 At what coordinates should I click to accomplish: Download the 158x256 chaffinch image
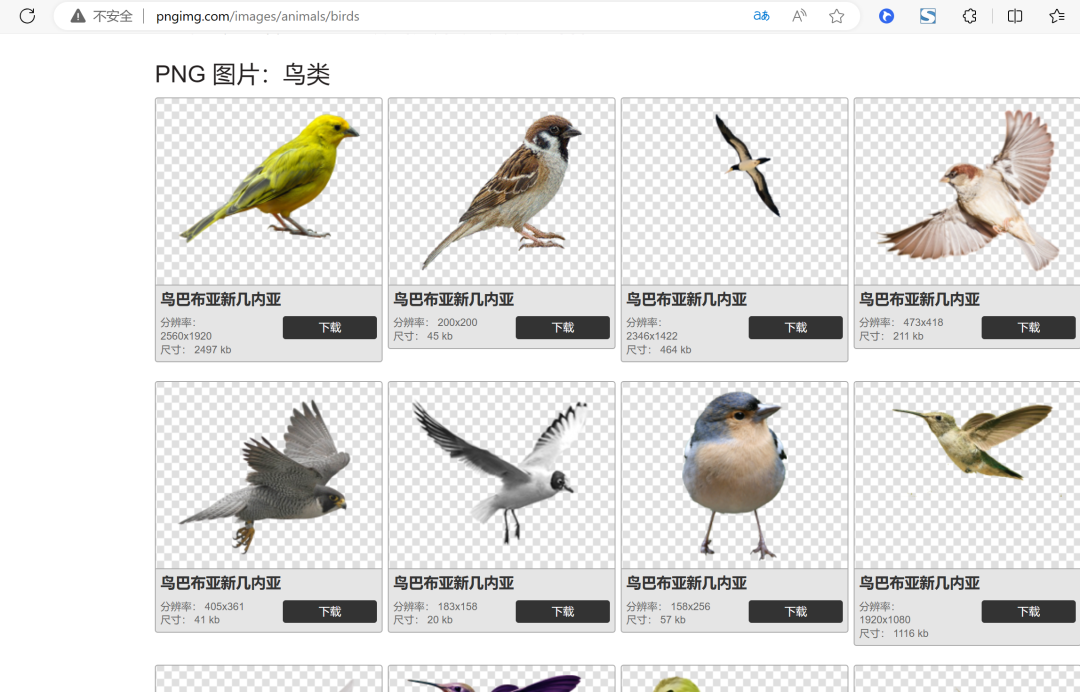pos(796,611)
